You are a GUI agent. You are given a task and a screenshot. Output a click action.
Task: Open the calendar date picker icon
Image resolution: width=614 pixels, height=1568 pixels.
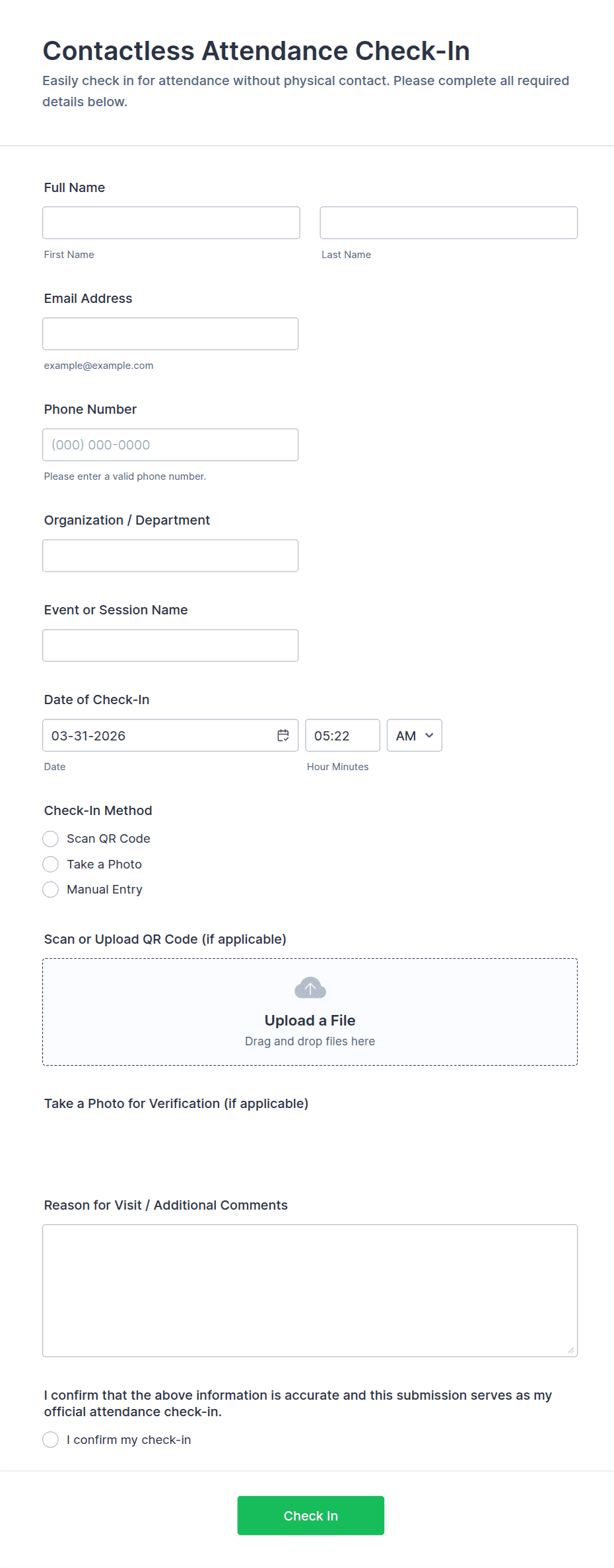[283, 735]
